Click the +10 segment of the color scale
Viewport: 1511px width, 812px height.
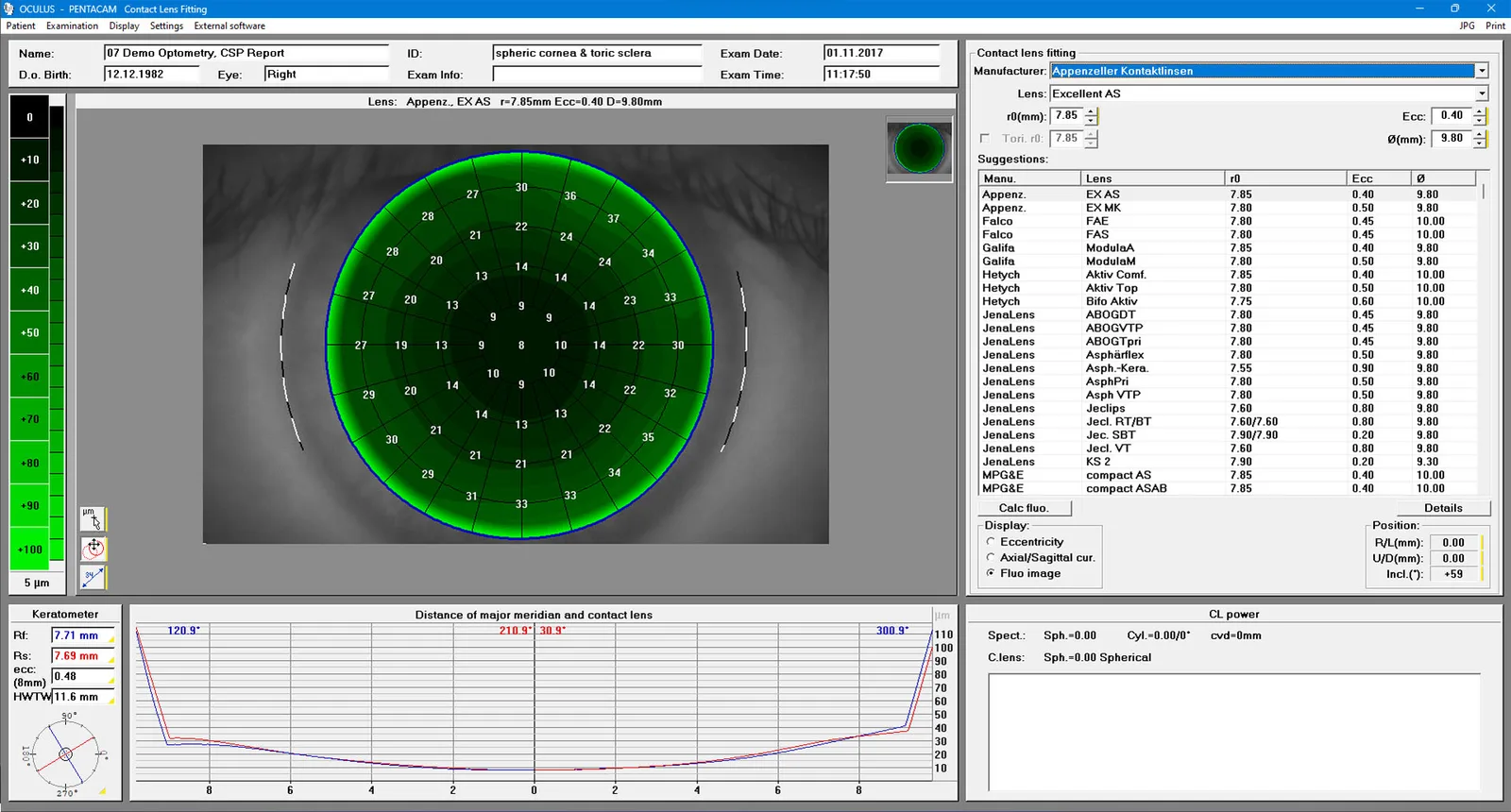tap(29, 160)
